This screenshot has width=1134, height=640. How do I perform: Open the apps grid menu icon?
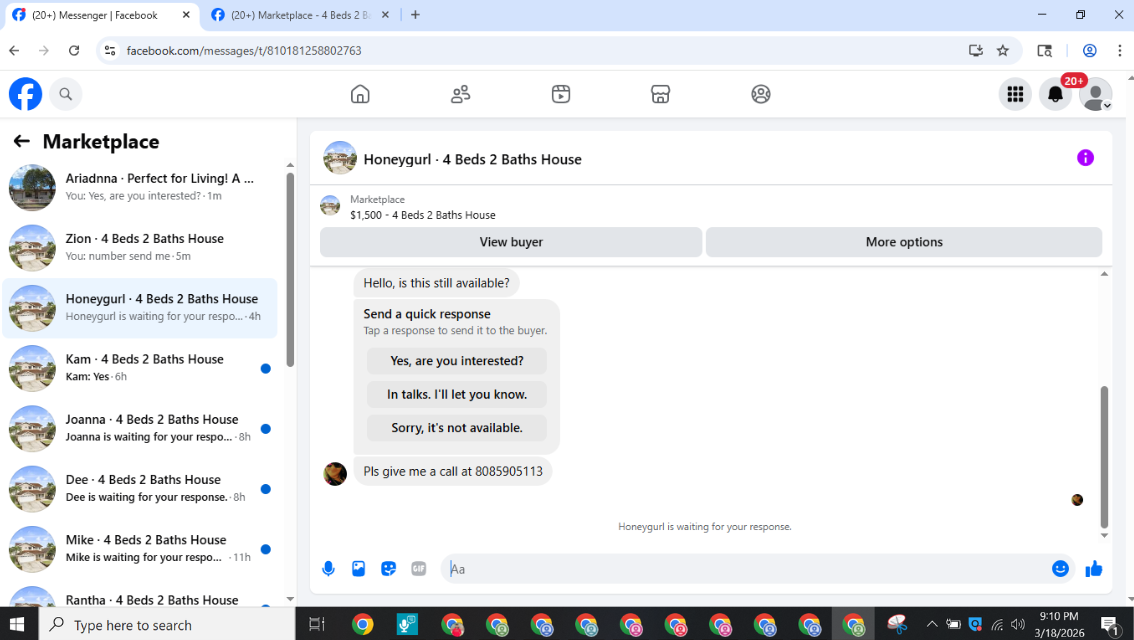pos(1015,94)
